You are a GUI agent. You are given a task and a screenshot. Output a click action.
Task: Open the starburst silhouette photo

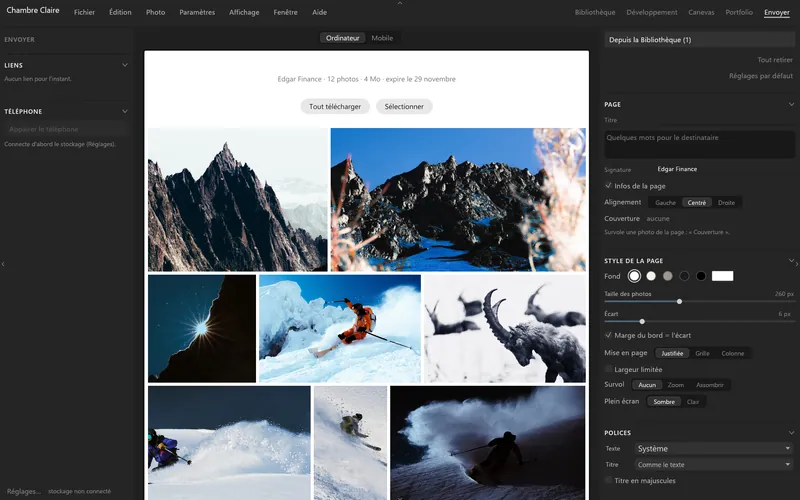[202, 329]
